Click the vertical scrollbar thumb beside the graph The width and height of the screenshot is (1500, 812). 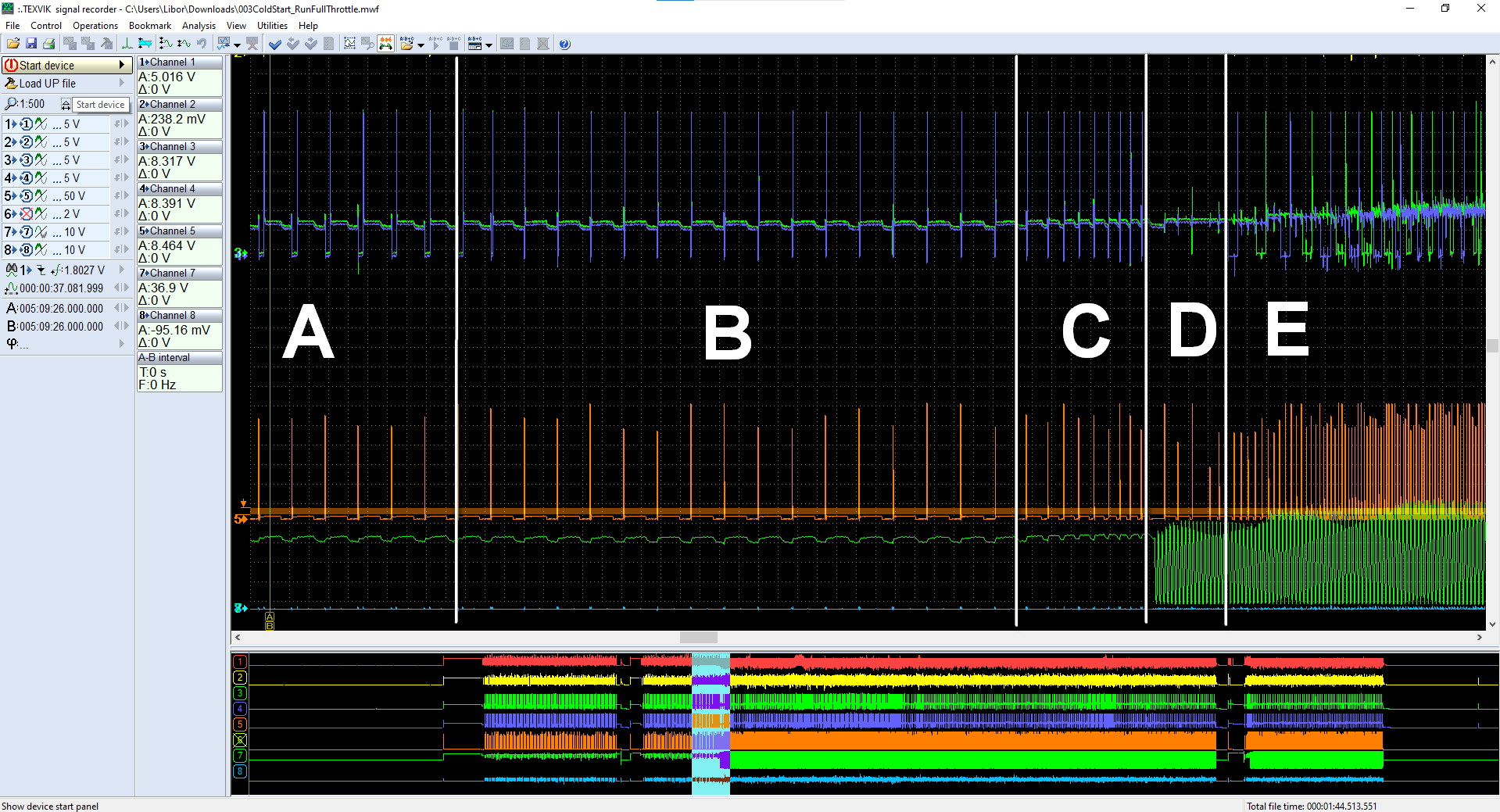1493,345
